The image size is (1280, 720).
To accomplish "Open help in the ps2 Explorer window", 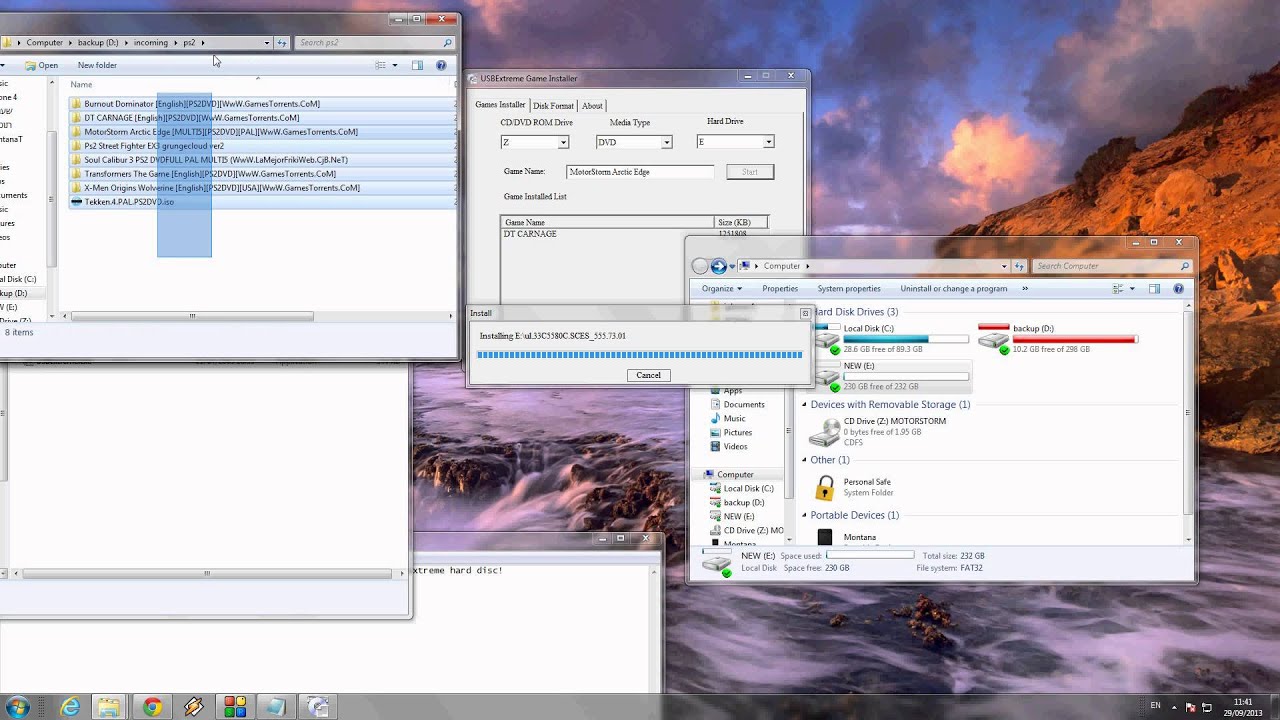I will coord(441,65).
